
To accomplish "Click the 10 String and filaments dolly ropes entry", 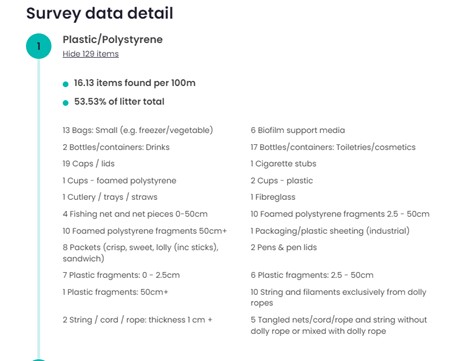I will pos(338,297).
